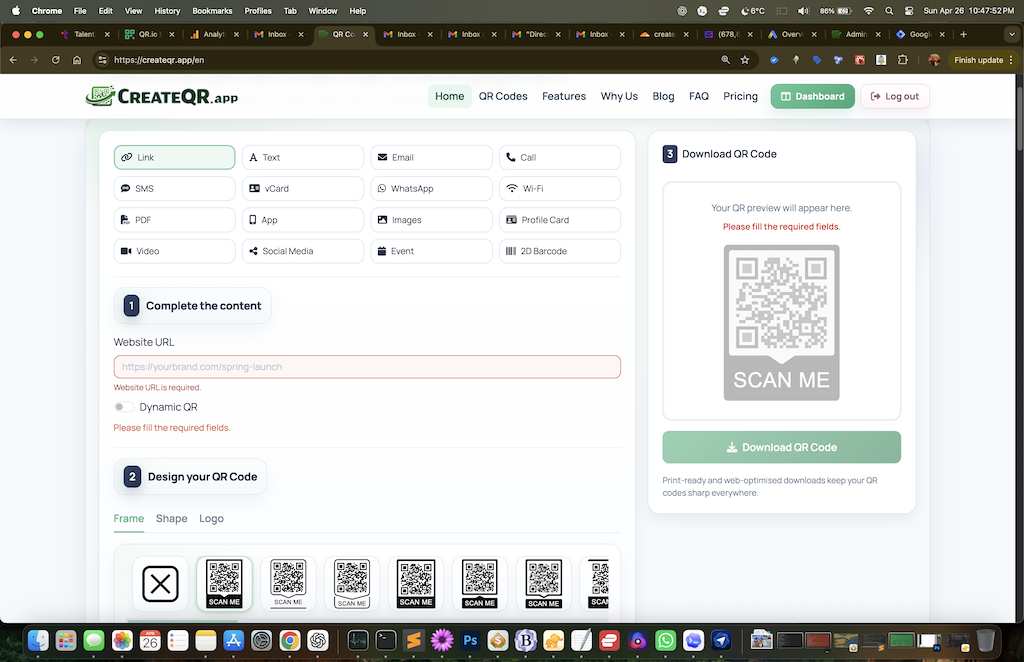Viewport: 1024px width, 662px height.
Task: Launch WhatsApp from the Dock
Action: [665, 640]
